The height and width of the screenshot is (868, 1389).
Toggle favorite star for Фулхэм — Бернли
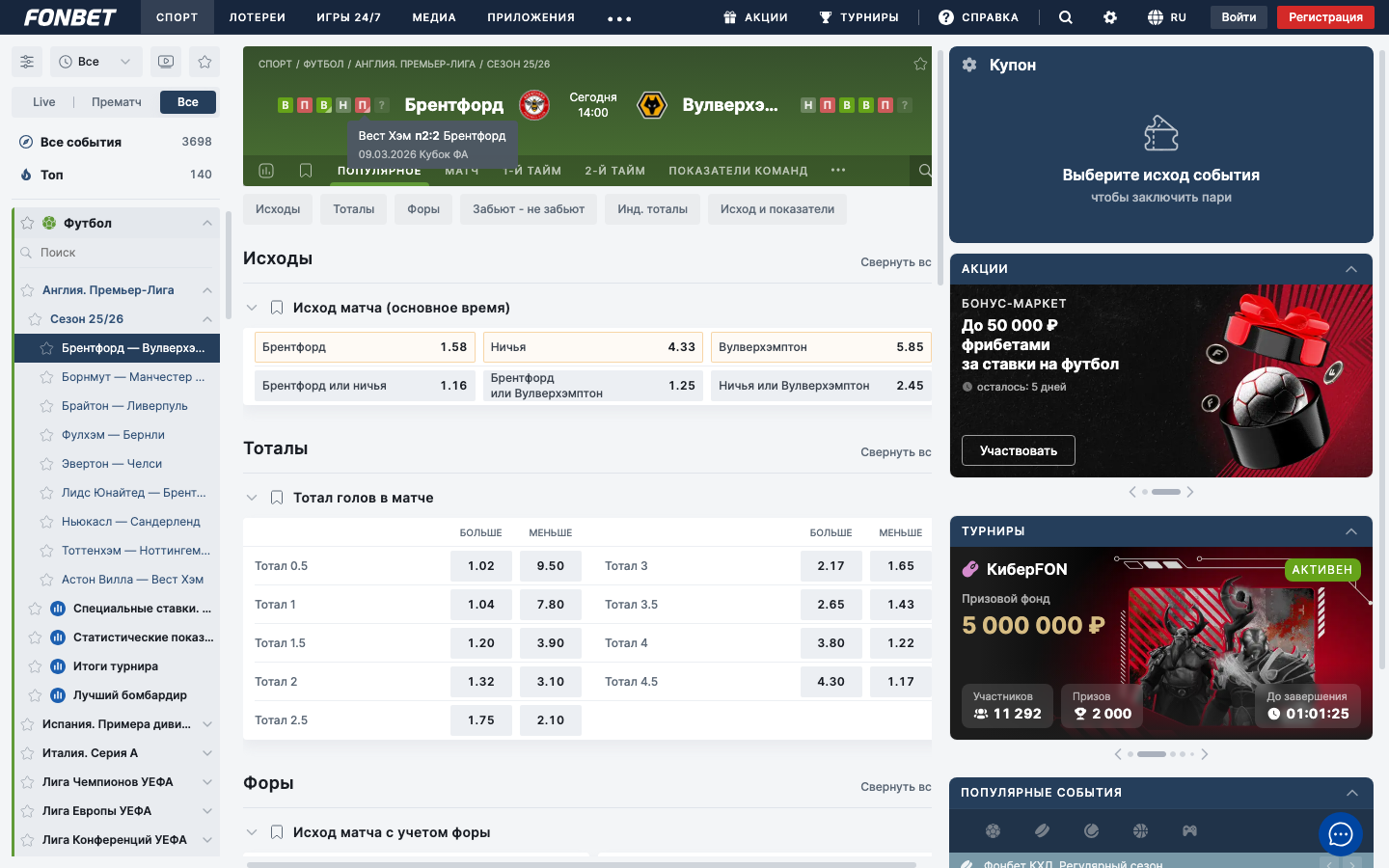coord(46,435)
